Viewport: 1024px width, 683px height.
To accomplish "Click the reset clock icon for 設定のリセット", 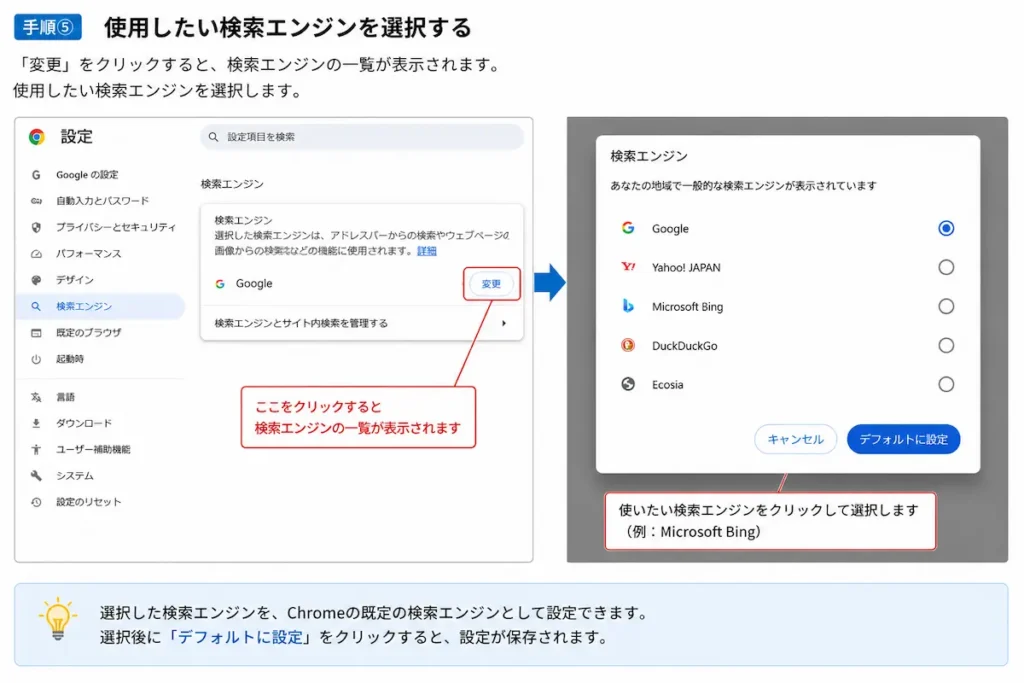I will tap(36, 502).
